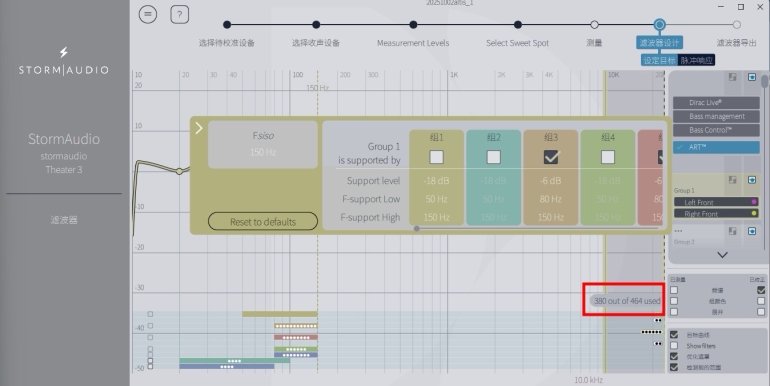The height and width of the screenshot is (386, 770).
Task: Collapse the ART support panel arrow
Action: tap(199, 128)
